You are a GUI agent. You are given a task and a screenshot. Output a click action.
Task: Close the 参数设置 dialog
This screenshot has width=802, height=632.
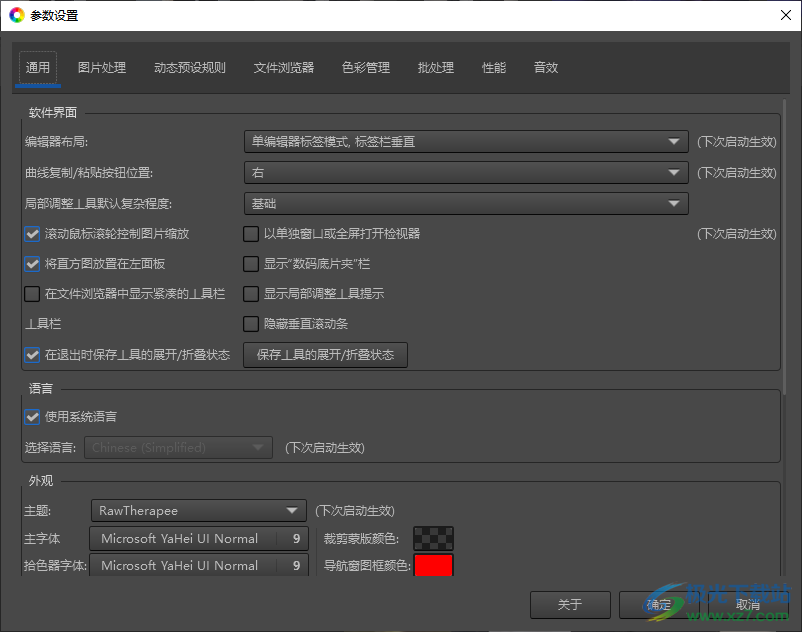(x=786, y=15)
